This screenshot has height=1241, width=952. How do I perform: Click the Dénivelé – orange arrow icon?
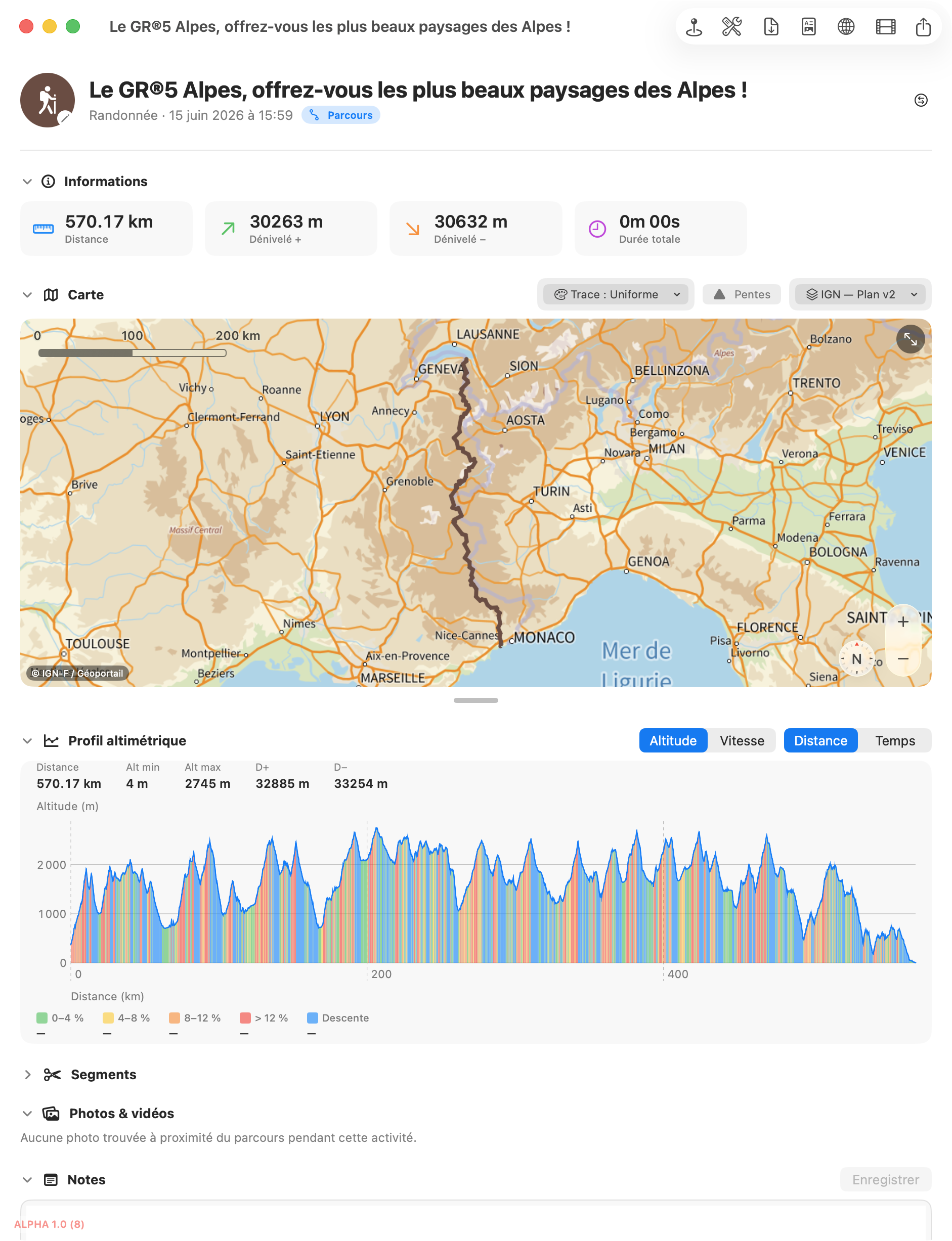[413, 229]
